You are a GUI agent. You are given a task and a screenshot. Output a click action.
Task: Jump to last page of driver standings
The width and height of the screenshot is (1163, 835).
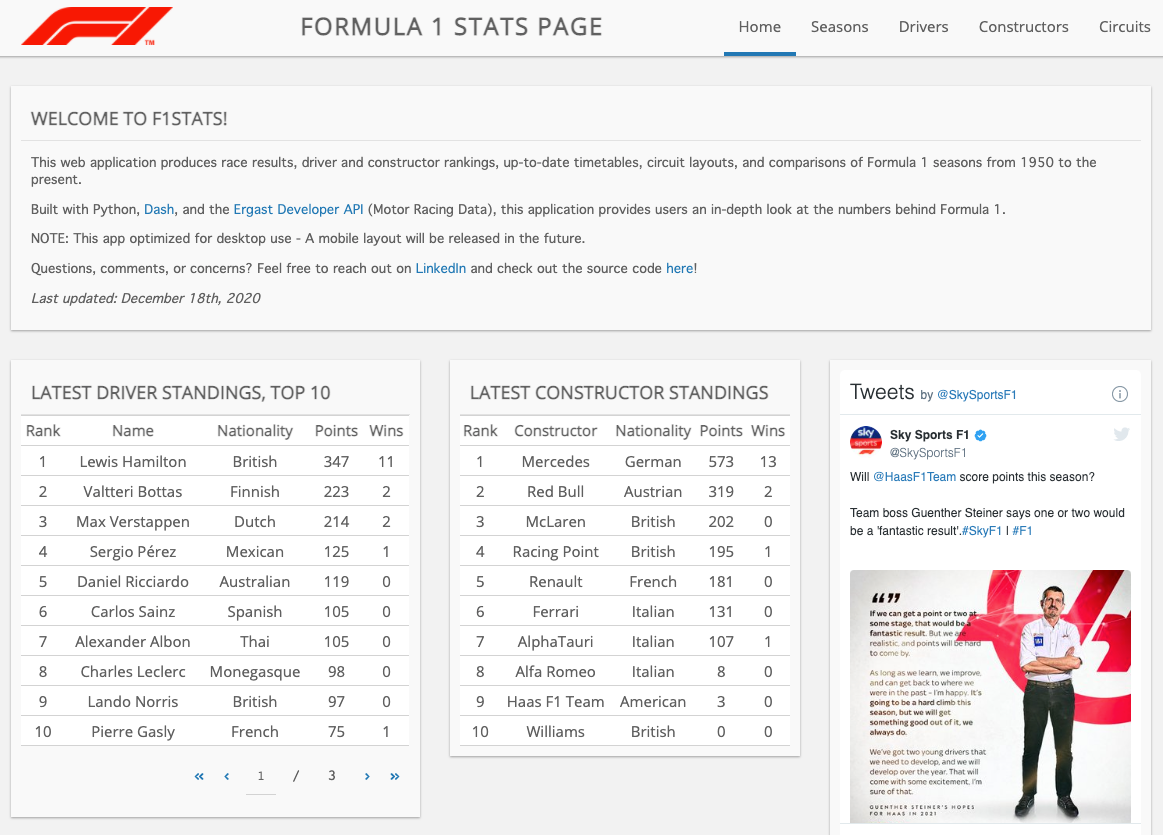(x=395, y=776)
